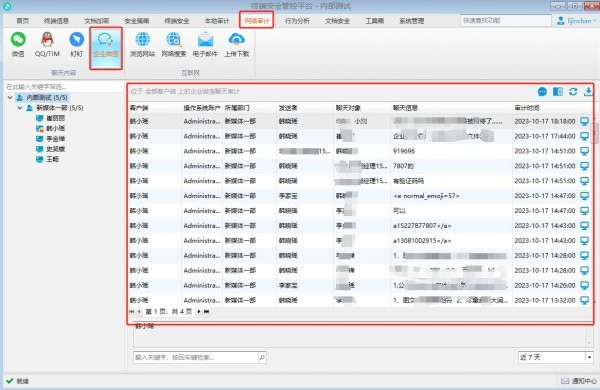Open the 通知中心 notification center
This screenshot has height=390, width=600.
(x=579, y=381)
